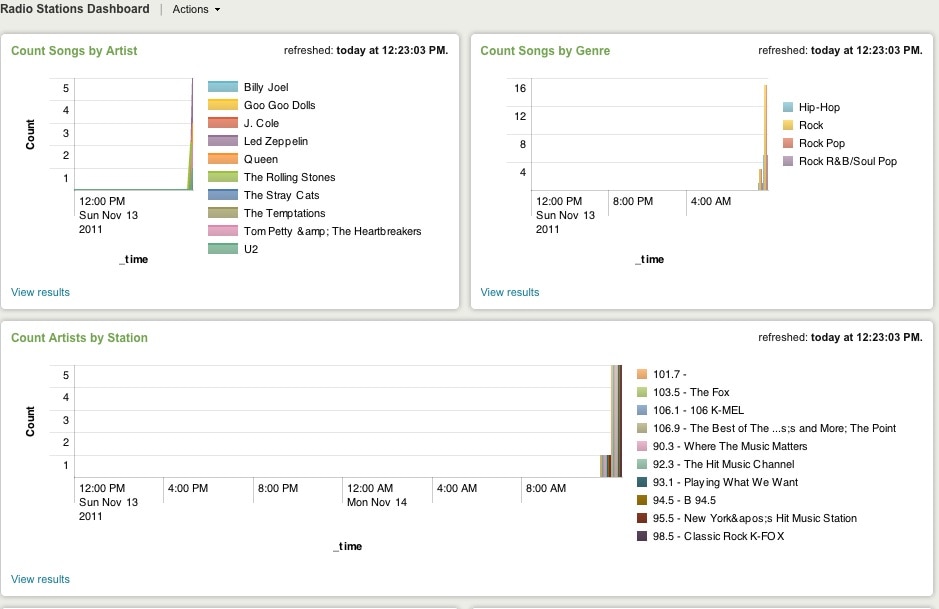939x609 pixels.
Task: Click the Queen legend color swatch
Action: pyautogui.click(x=222, y=159)
